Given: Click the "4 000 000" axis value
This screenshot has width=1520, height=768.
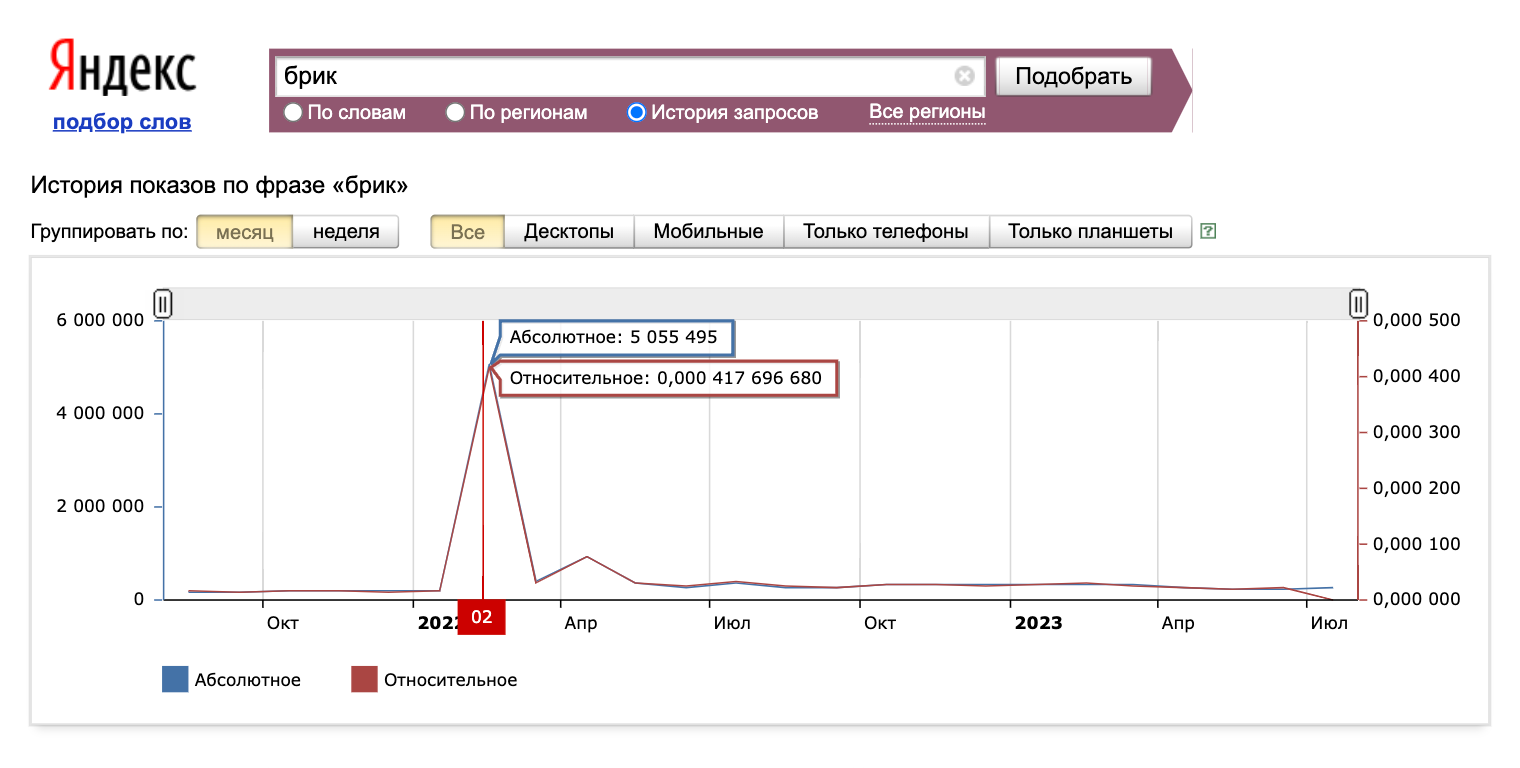Looking at the screenshot, I should (100, 413).
